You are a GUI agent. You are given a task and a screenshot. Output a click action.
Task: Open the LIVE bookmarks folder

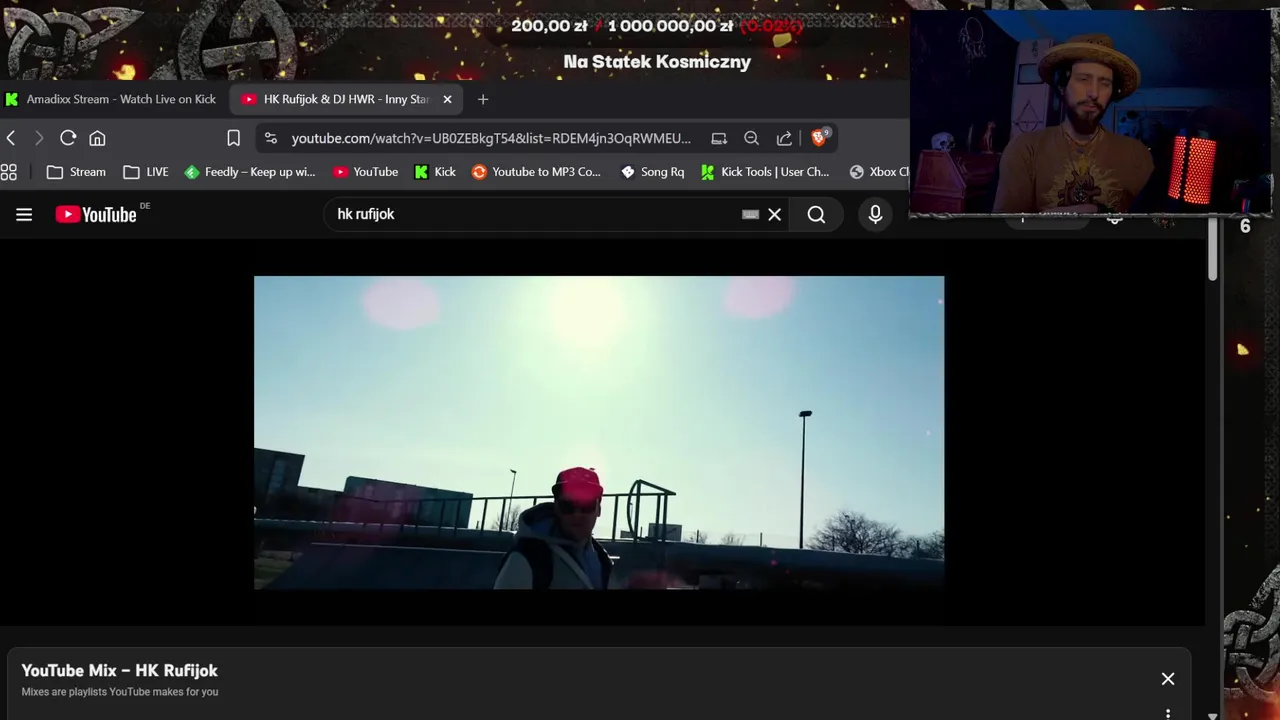146,172
